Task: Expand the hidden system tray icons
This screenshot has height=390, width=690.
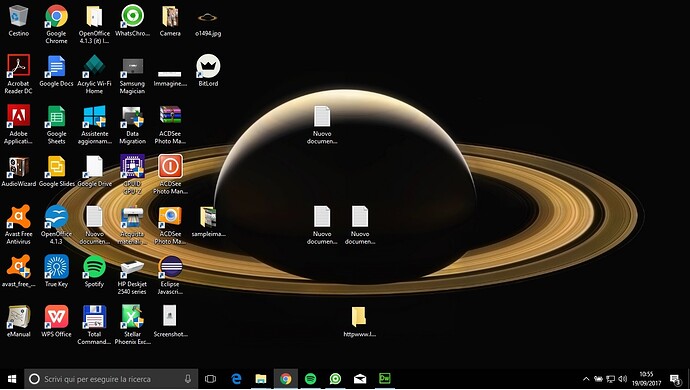Action: coord(586,379)
